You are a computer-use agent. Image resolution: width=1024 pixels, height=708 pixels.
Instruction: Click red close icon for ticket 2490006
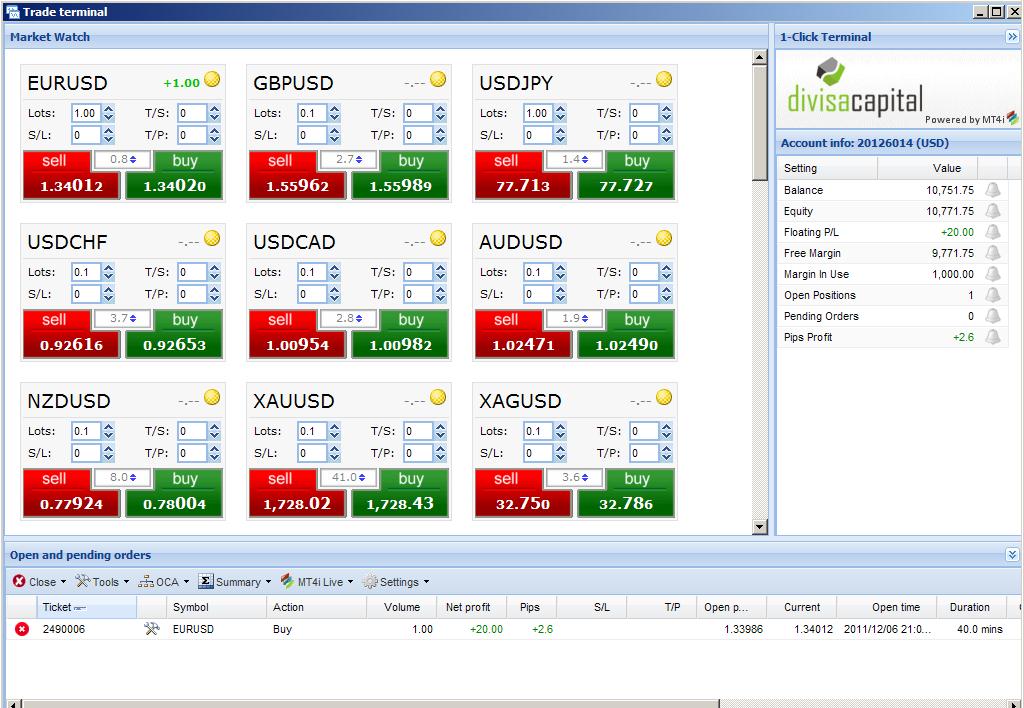coord(22,629)
